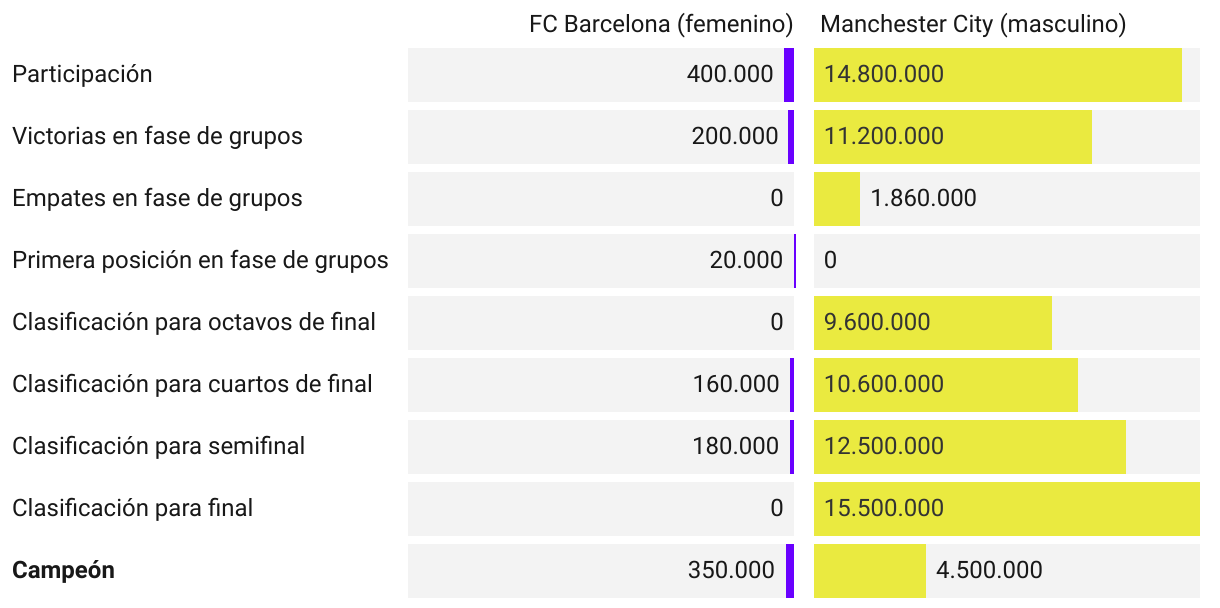Select Clasificación para octavos de final label

click(194, 322)
